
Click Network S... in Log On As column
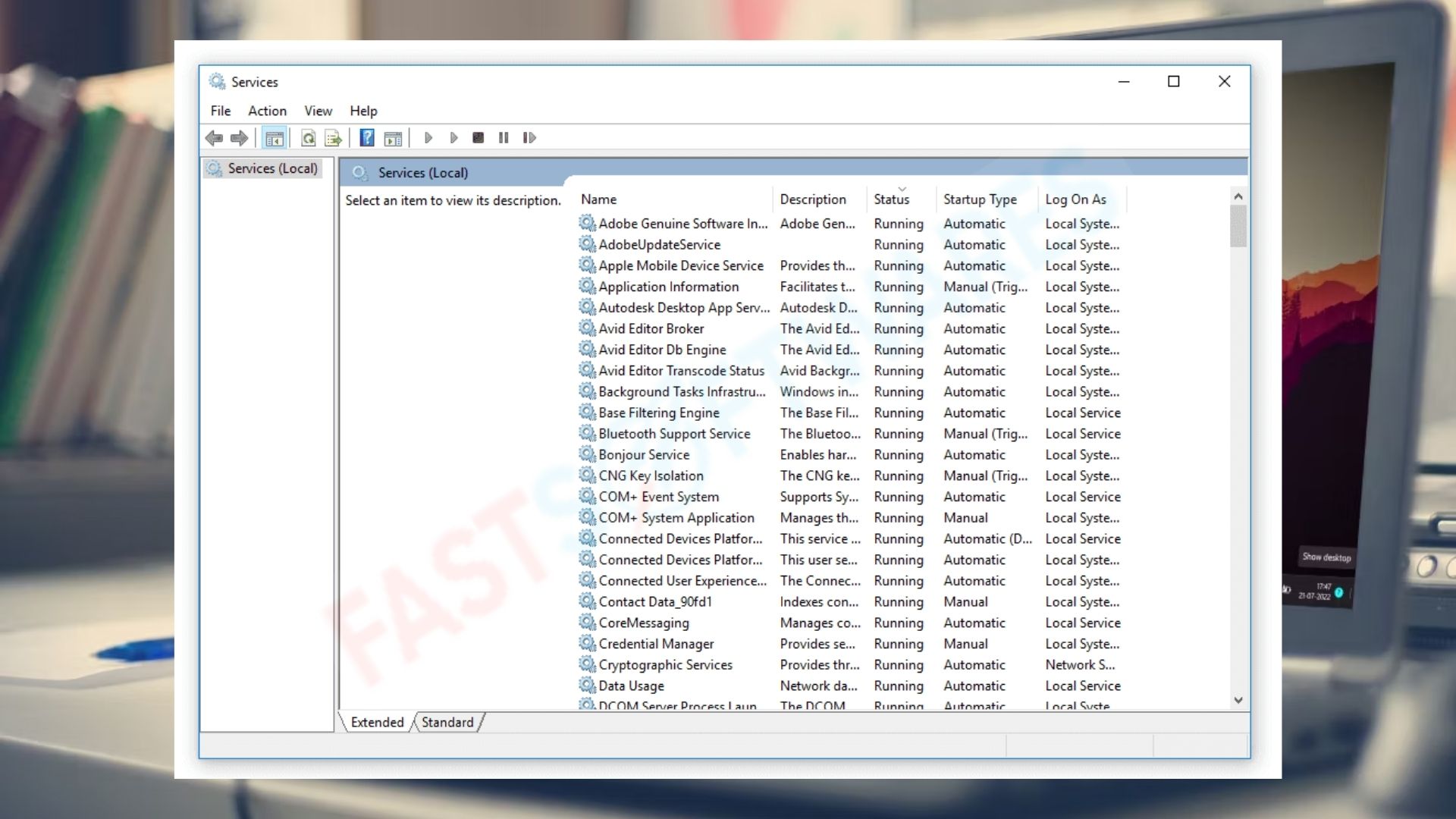click(x=1080, y=665)
